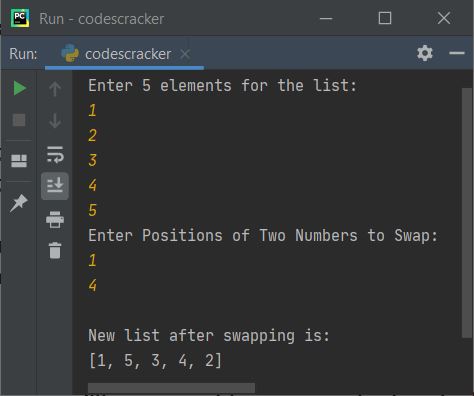Pin the run tab with the pin icon
This screenshot has height=396, width=474.
point(19,203)
